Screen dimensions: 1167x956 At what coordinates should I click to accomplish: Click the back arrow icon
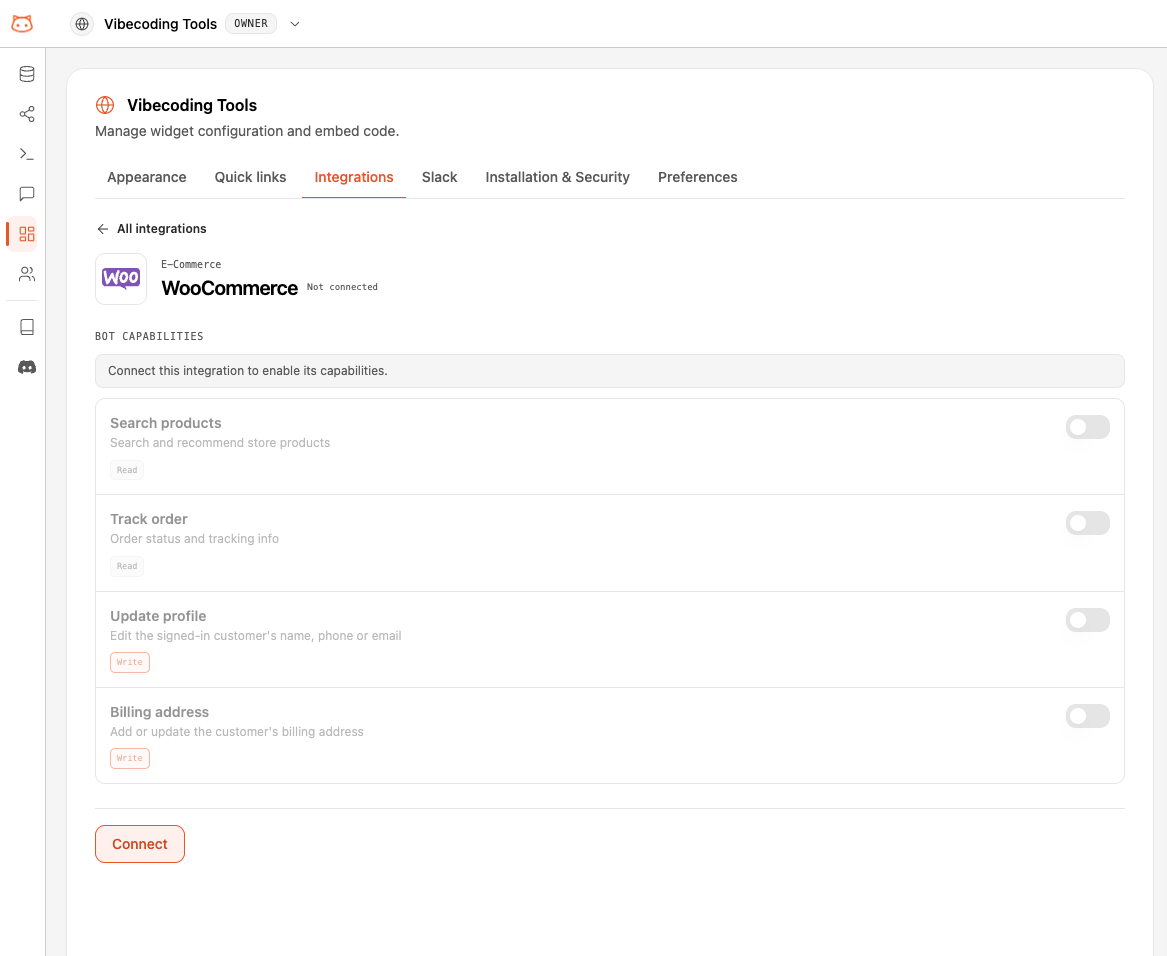tap(103, 229)
